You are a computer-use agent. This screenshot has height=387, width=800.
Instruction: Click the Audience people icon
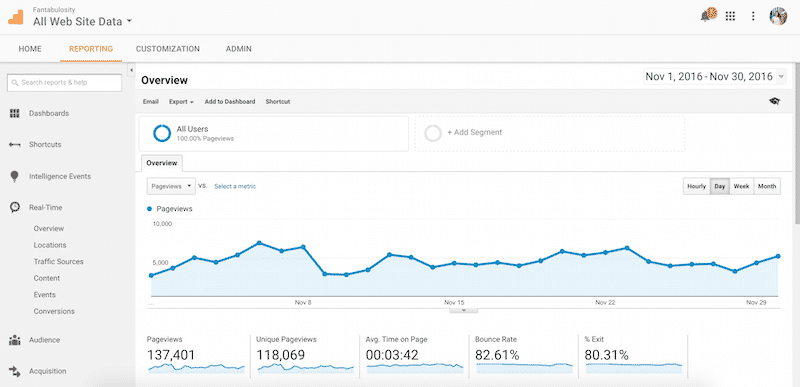[15, 340]
